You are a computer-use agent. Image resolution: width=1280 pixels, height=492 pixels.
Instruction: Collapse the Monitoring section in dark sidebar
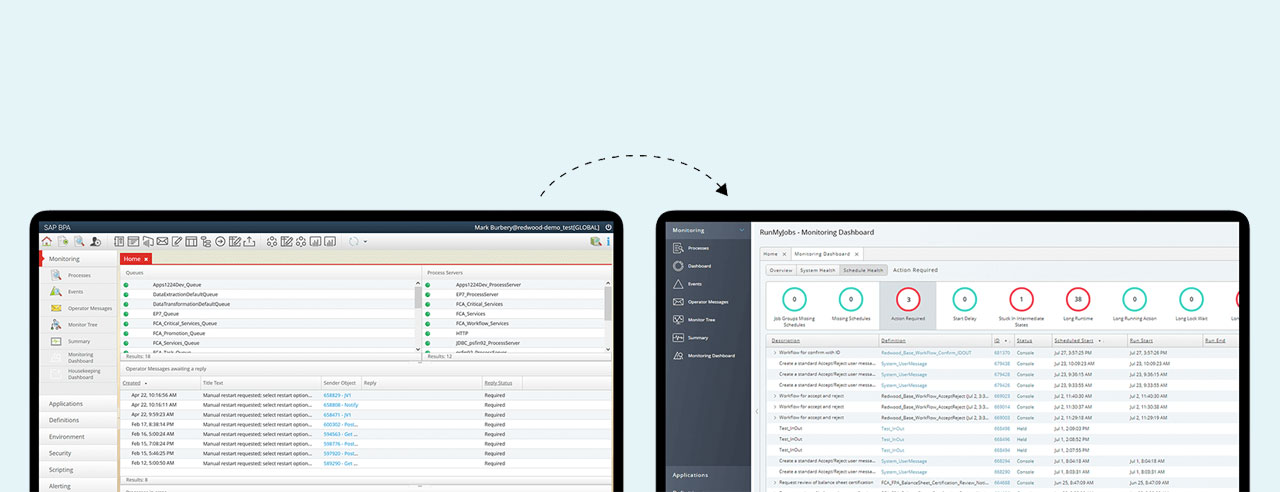coord(740,230)
